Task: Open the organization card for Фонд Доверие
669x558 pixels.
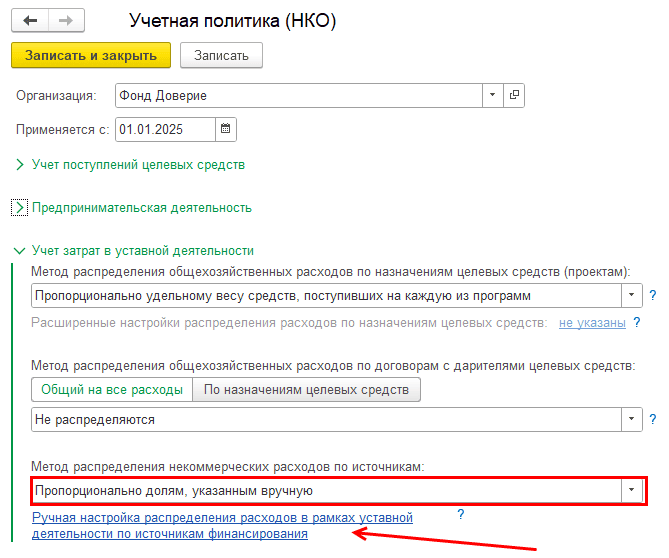Action: coord(515,95)
